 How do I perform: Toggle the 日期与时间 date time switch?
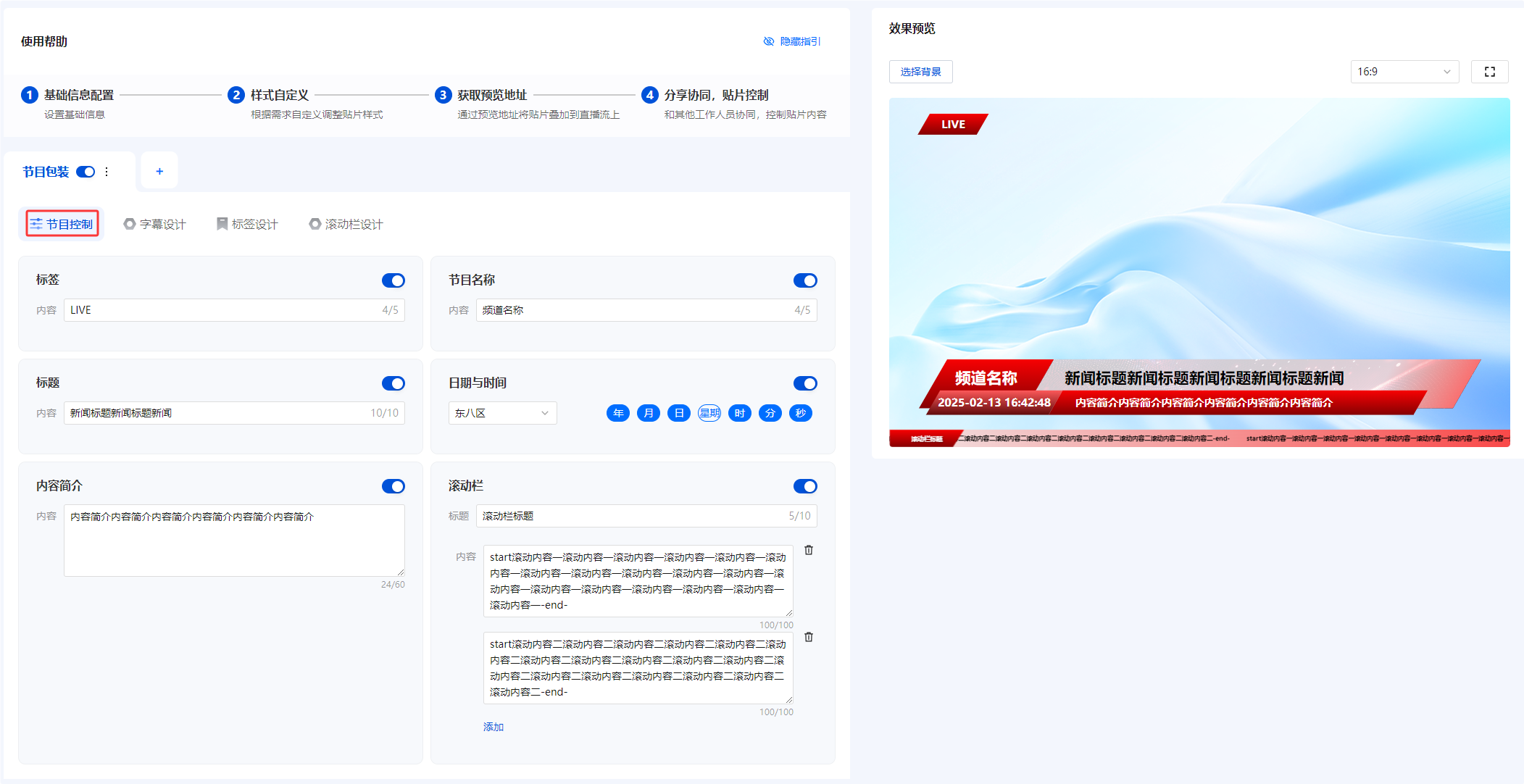[804, 383]
